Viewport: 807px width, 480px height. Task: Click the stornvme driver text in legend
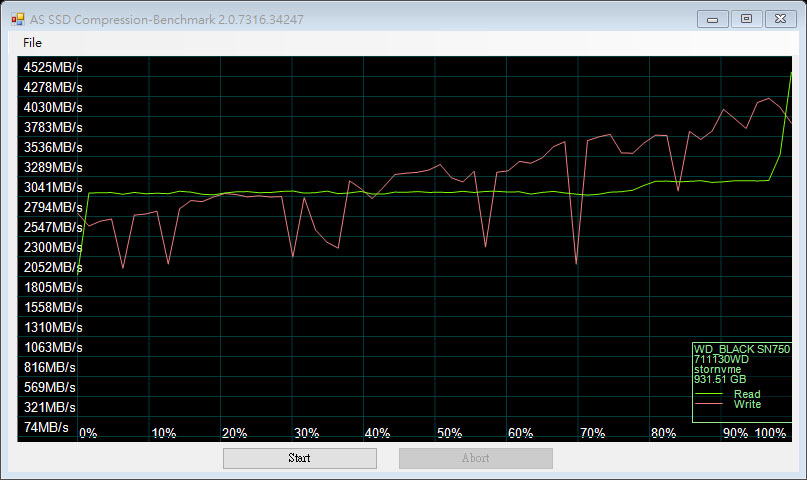(x=717, y=369)
